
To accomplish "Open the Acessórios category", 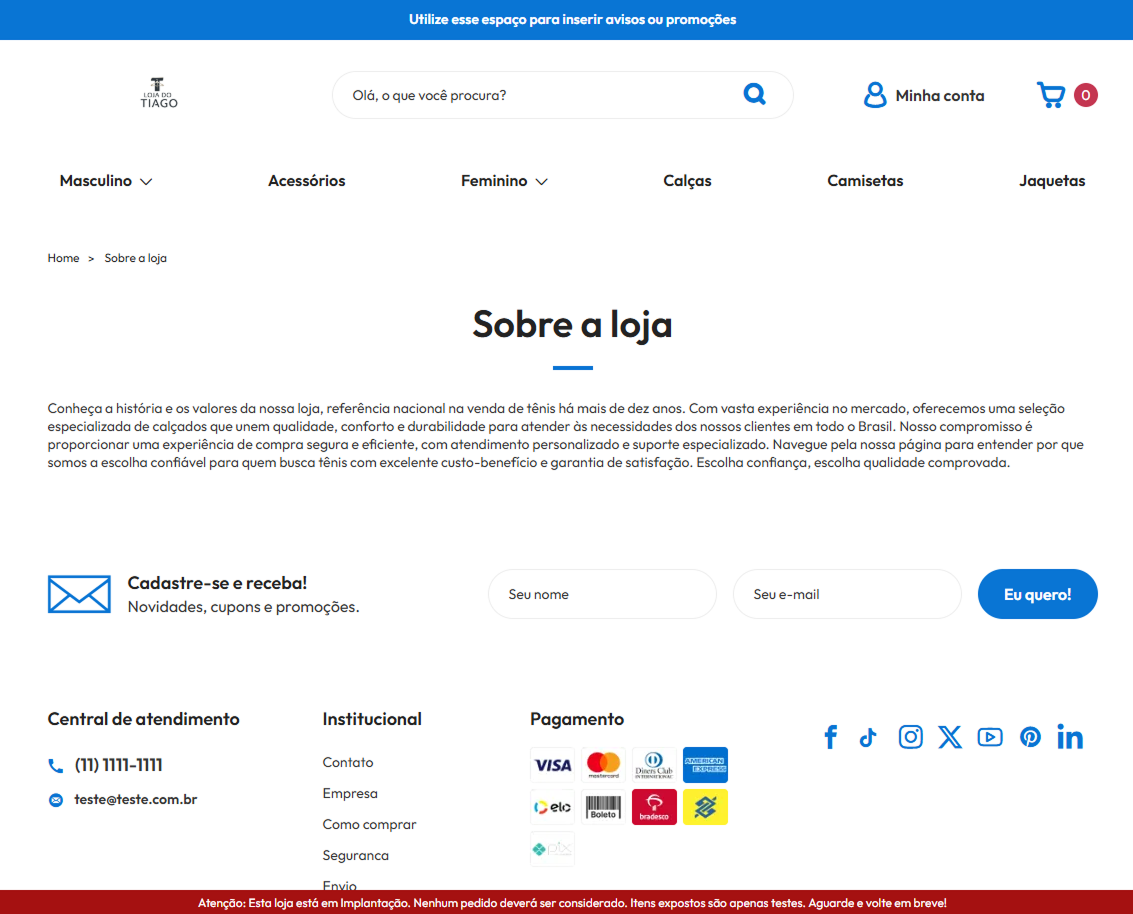I will point(306,181).
